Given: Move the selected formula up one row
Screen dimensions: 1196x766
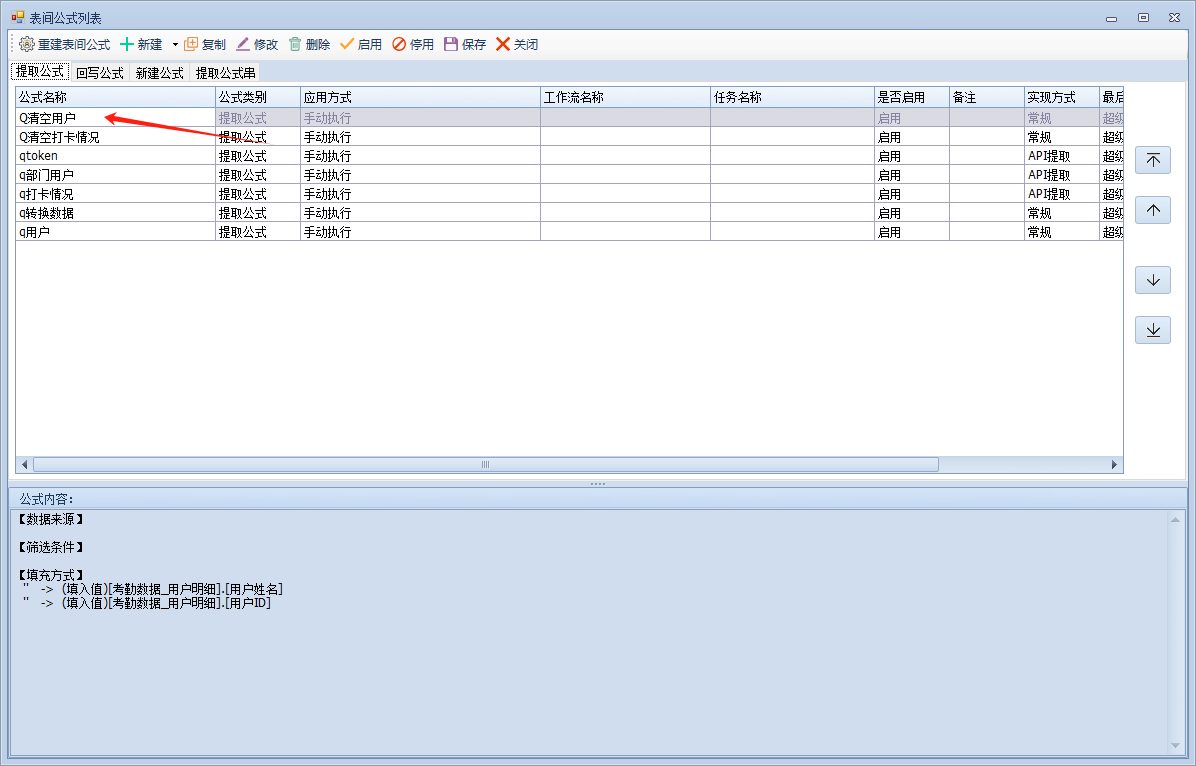Looking at the screenshot, I should (x=1152, y=210).
